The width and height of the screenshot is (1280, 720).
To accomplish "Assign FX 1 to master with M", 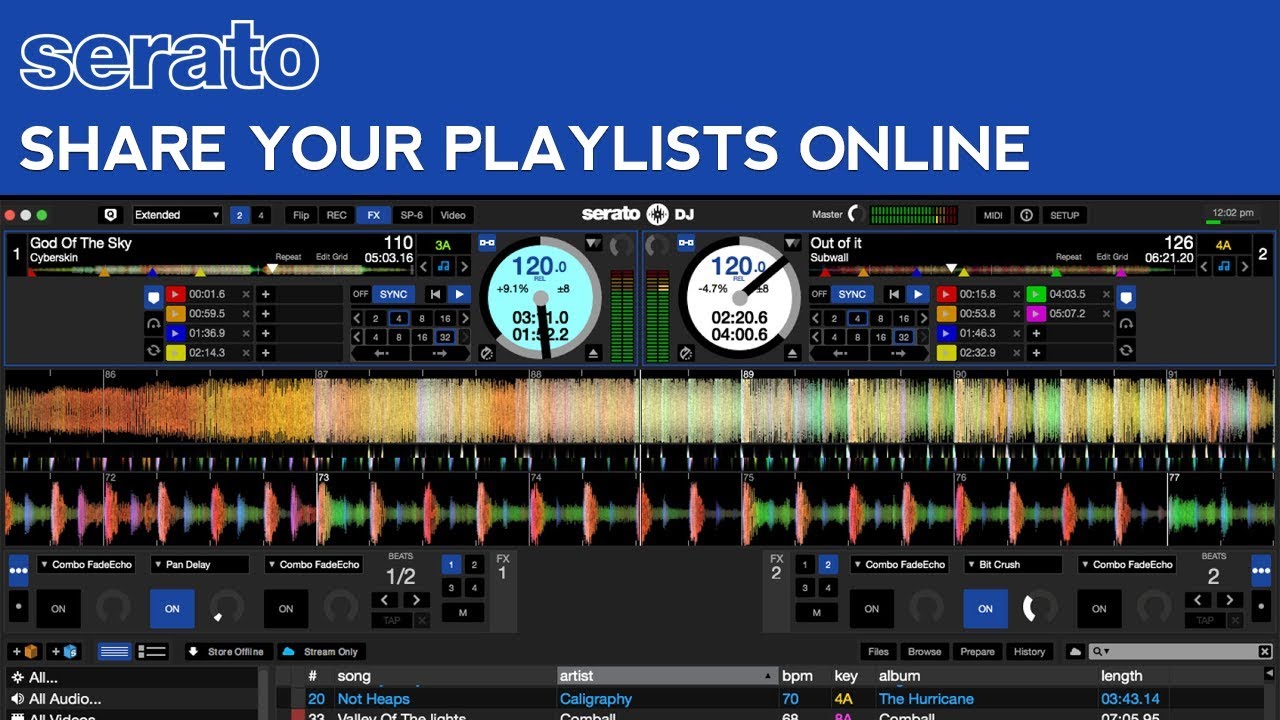I will [463, 612].
